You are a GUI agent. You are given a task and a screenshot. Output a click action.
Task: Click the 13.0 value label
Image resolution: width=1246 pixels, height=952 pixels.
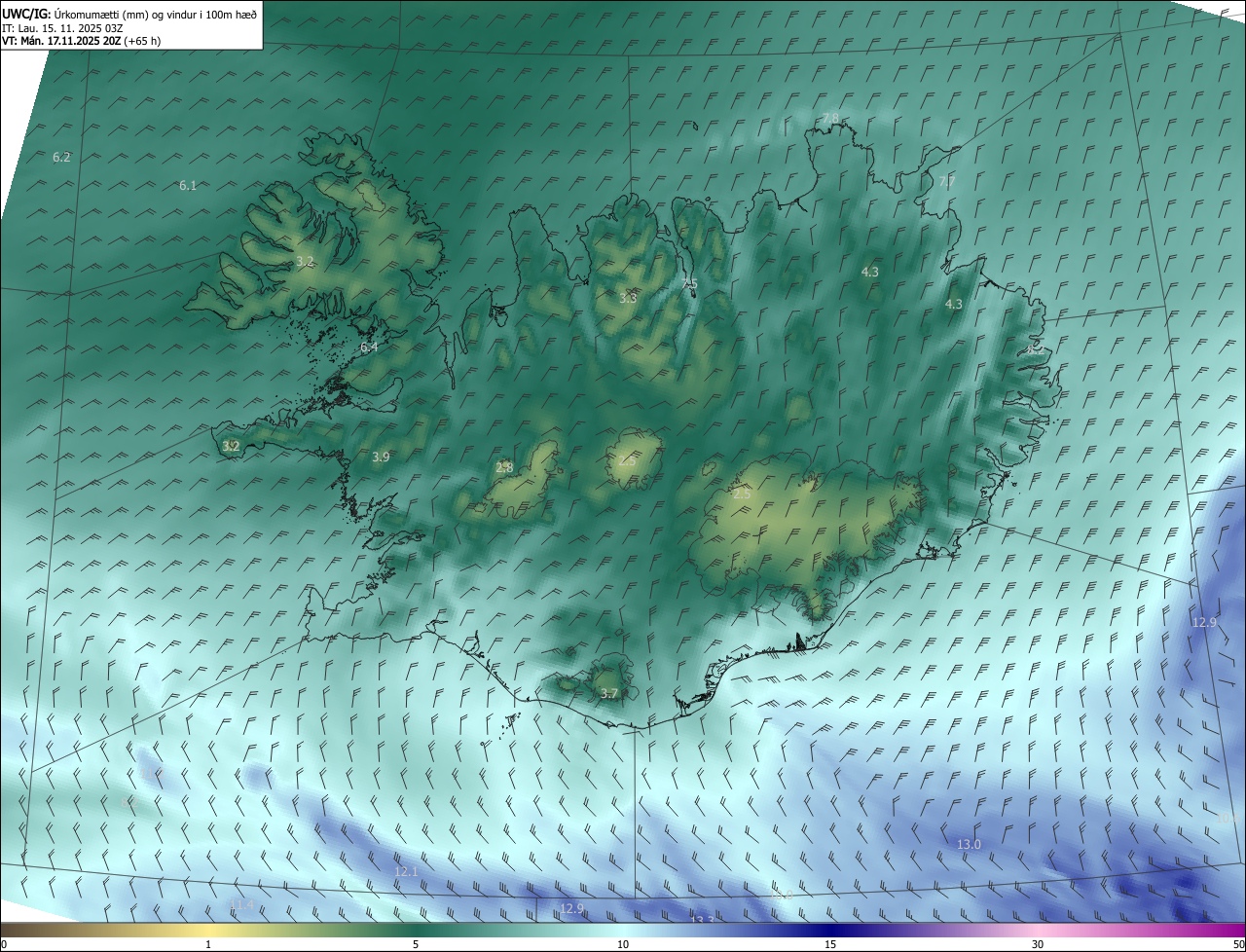(970, 844)
